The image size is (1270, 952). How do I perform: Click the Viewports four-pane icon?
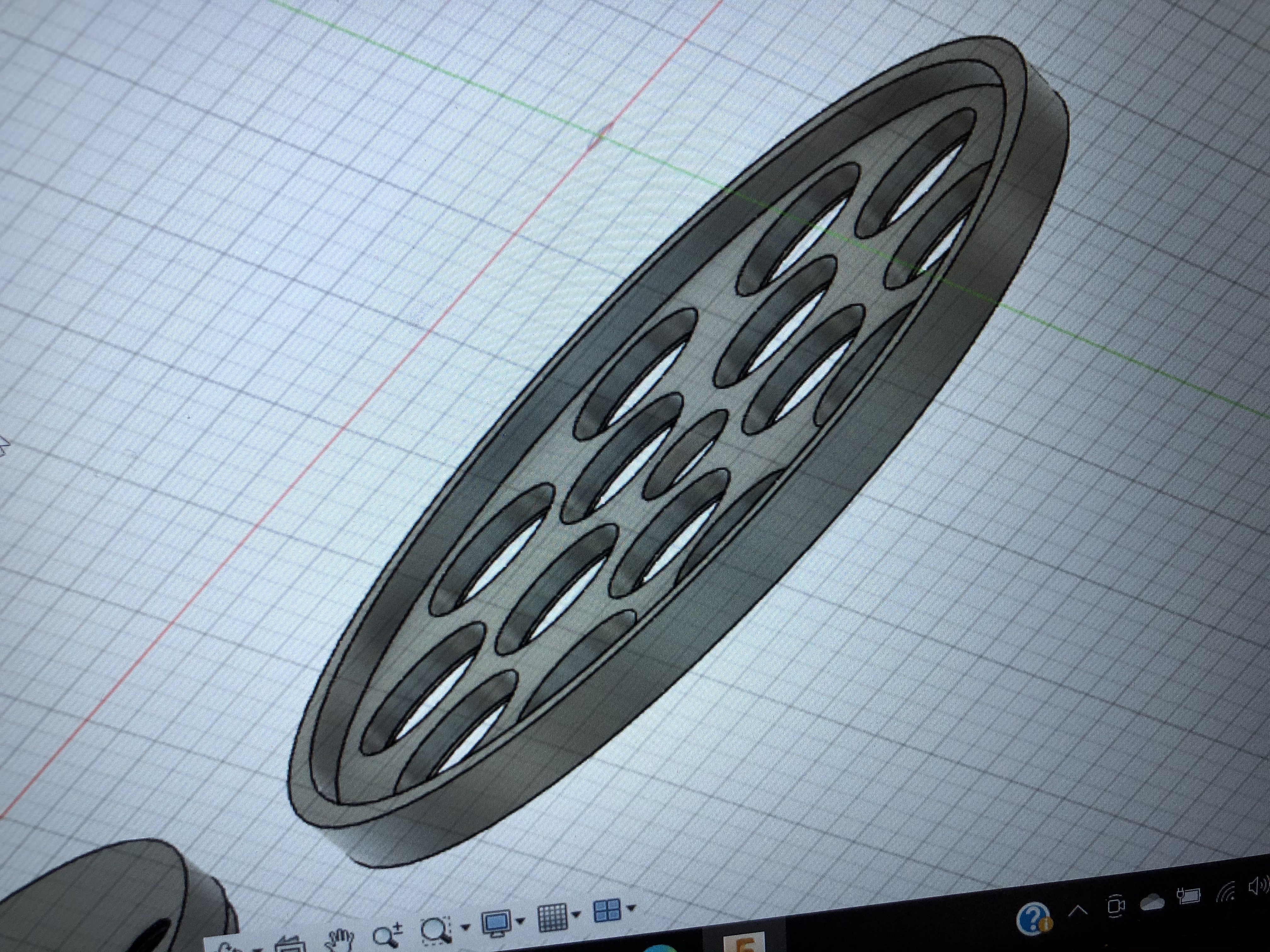coord(607,911)
